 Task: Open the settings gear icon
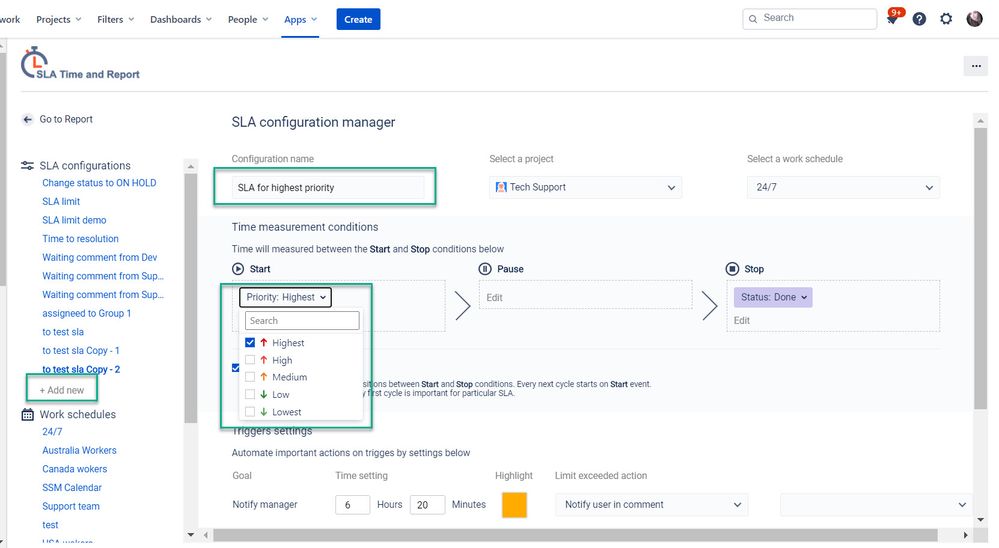click(x=946, y=19)
